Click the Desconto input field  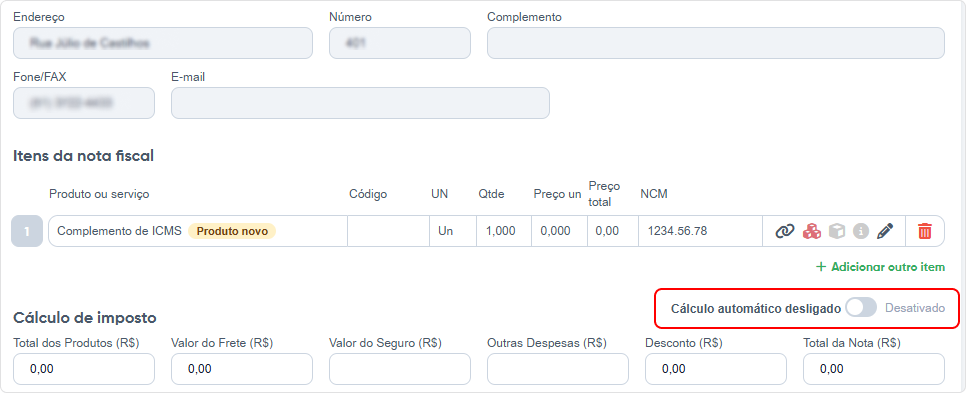[x=716, y=369]
